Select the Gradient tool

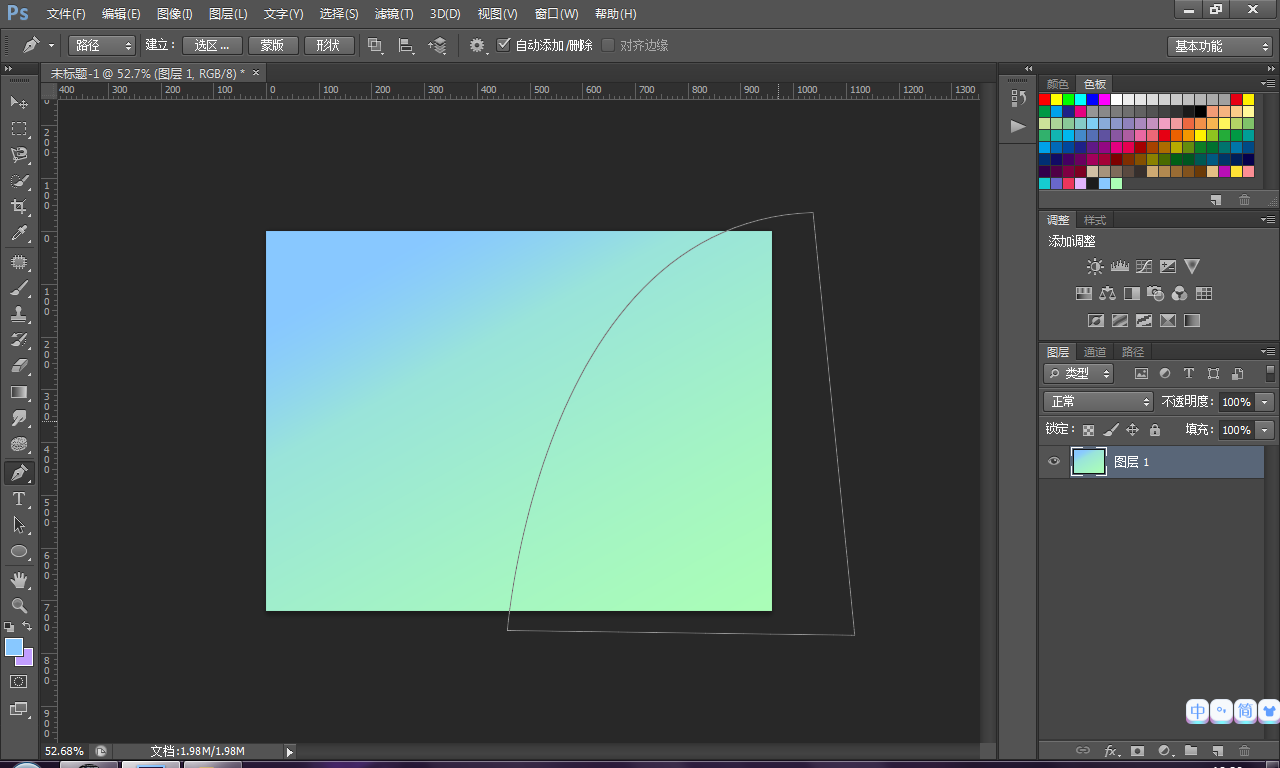point(19,392)
